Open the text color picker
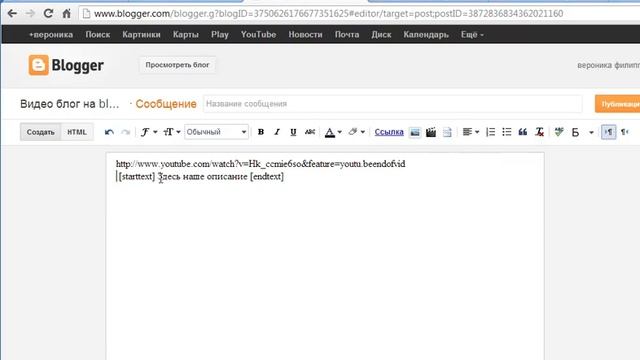 click(x=333, y=132)
